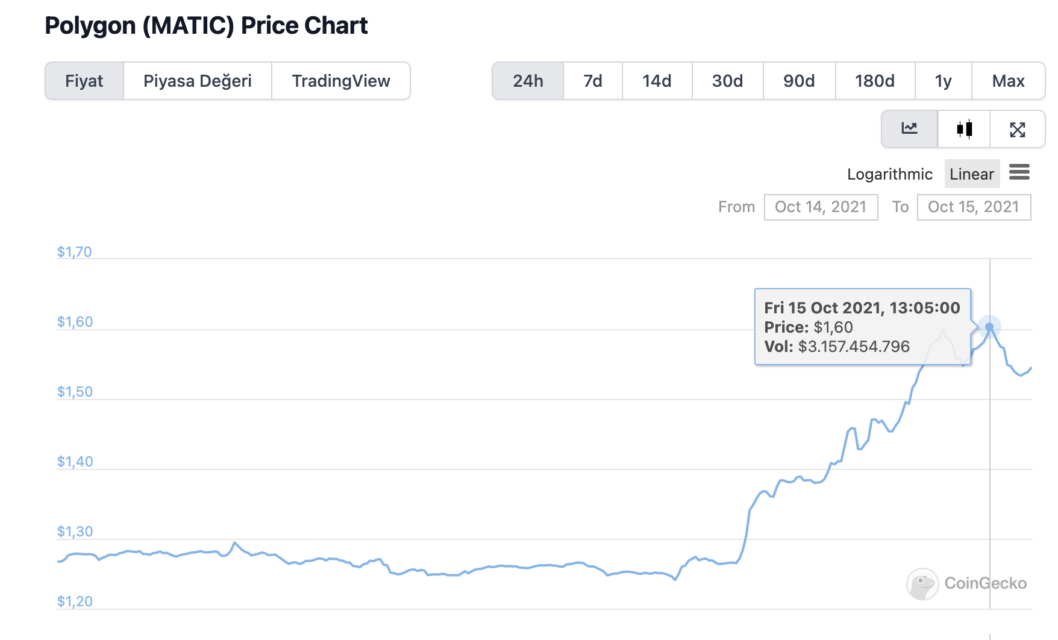This screenshot has width=1058, height=640.
Task: Show Max price history
Action: tap(1008, 81)
